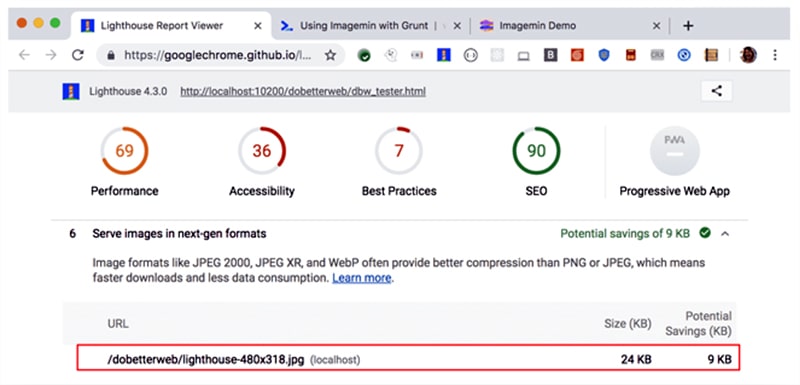Click the 9 KB savings value

point(719,359)
